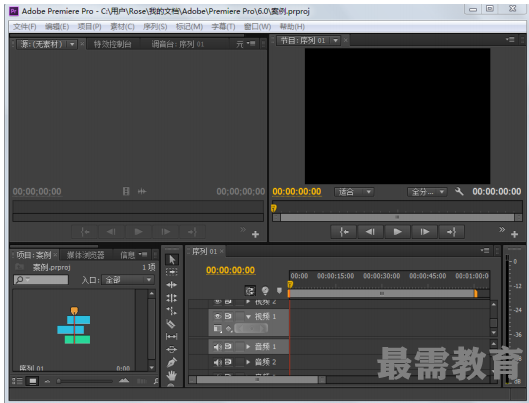This screenshot has width=529, height=403.
Task: Click project thumbnail size slider handle
Action: (59, 381)
